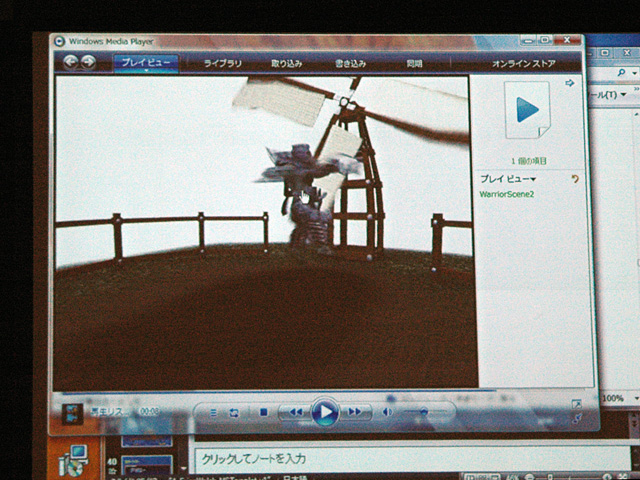Click the Back navigation arrow

pos(71,61)
